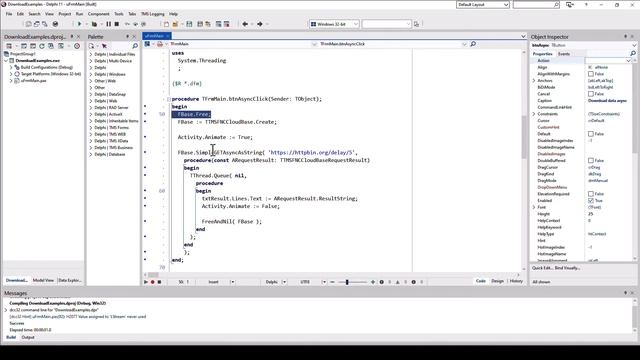Search Object Inspector properties with magnifier
This screenshot has height=360, width=640.
tap(633, 53)
